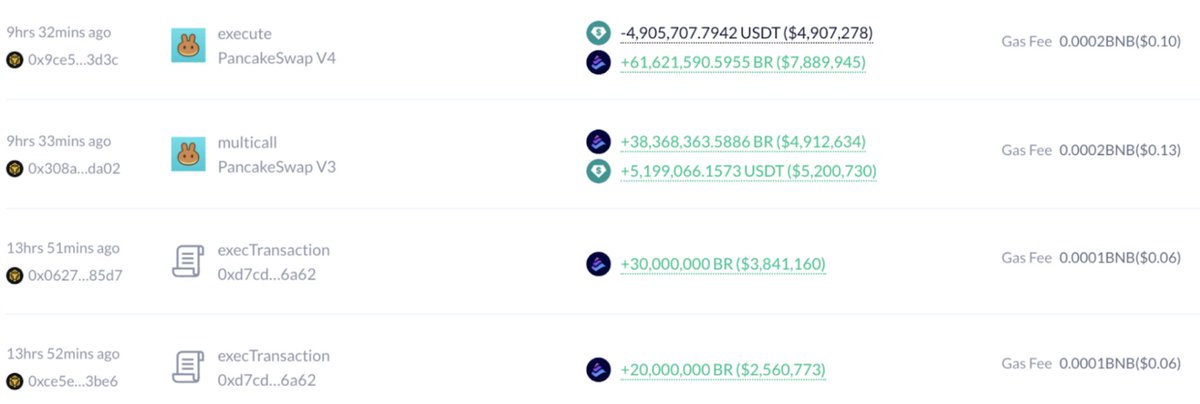1200x404 pixels.
Task: Click the BR token icon beside +61,621,590.5955 BR
Action: point(598,62)
